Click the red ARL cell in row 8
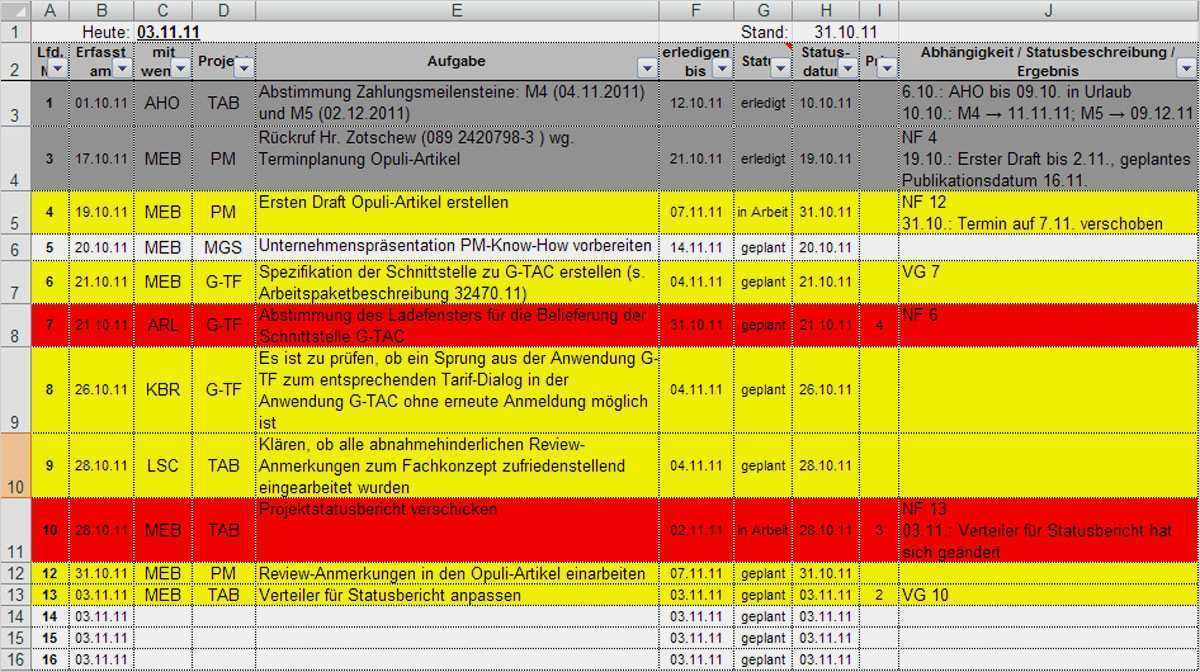Screen dimensions: 1200x672 point(162,326)
